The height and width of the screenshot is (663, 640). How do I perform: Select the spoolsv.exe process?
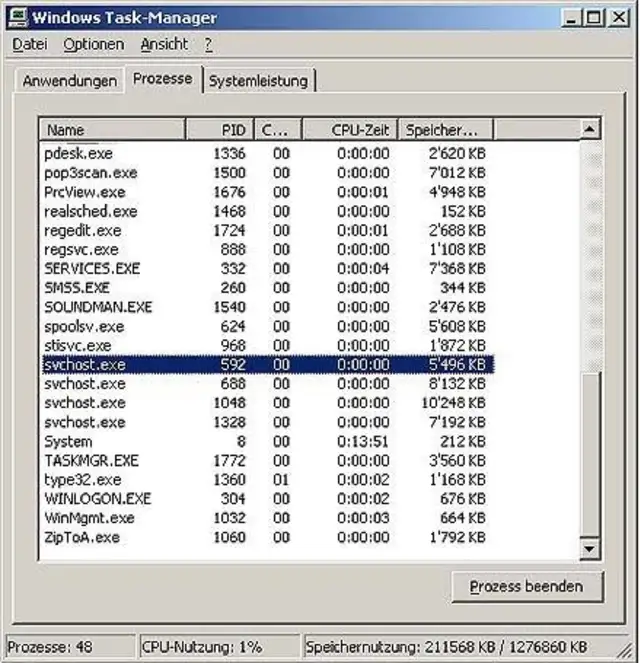[268, 326]
